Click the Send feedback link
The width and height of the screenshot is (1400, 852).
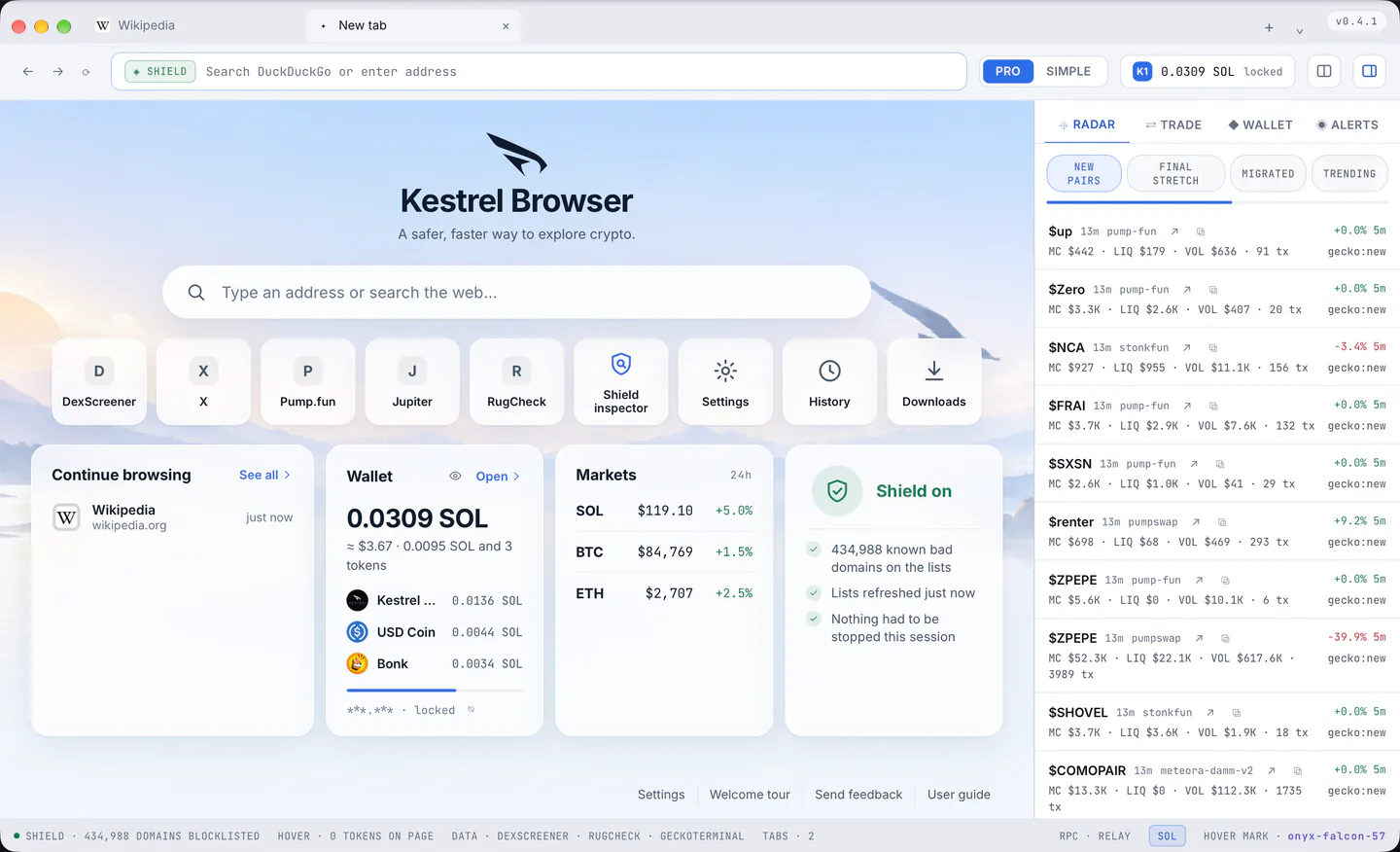(858, 795)
